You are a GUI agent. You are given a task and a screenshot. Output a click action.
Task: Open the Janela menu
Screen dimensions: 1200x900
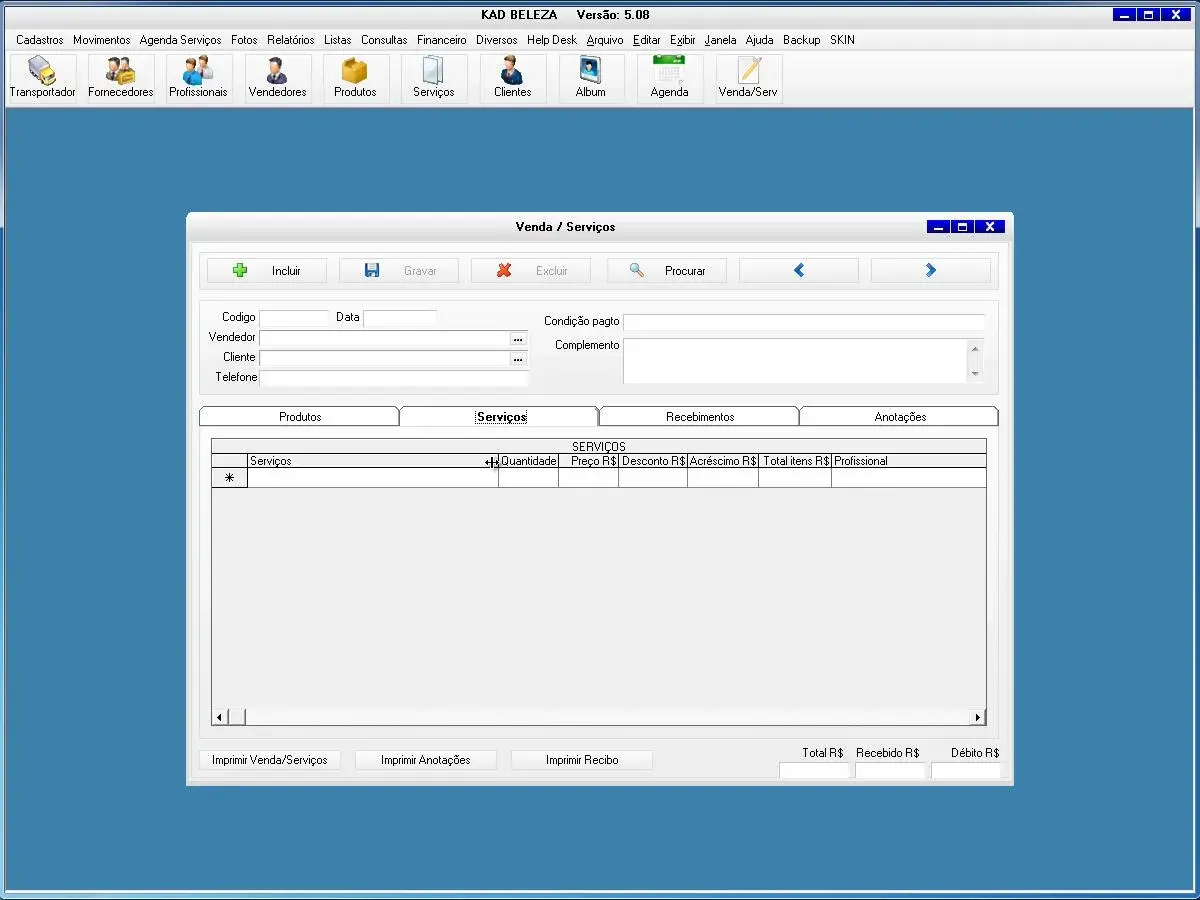pyautogui.click(x=720, y=40)
